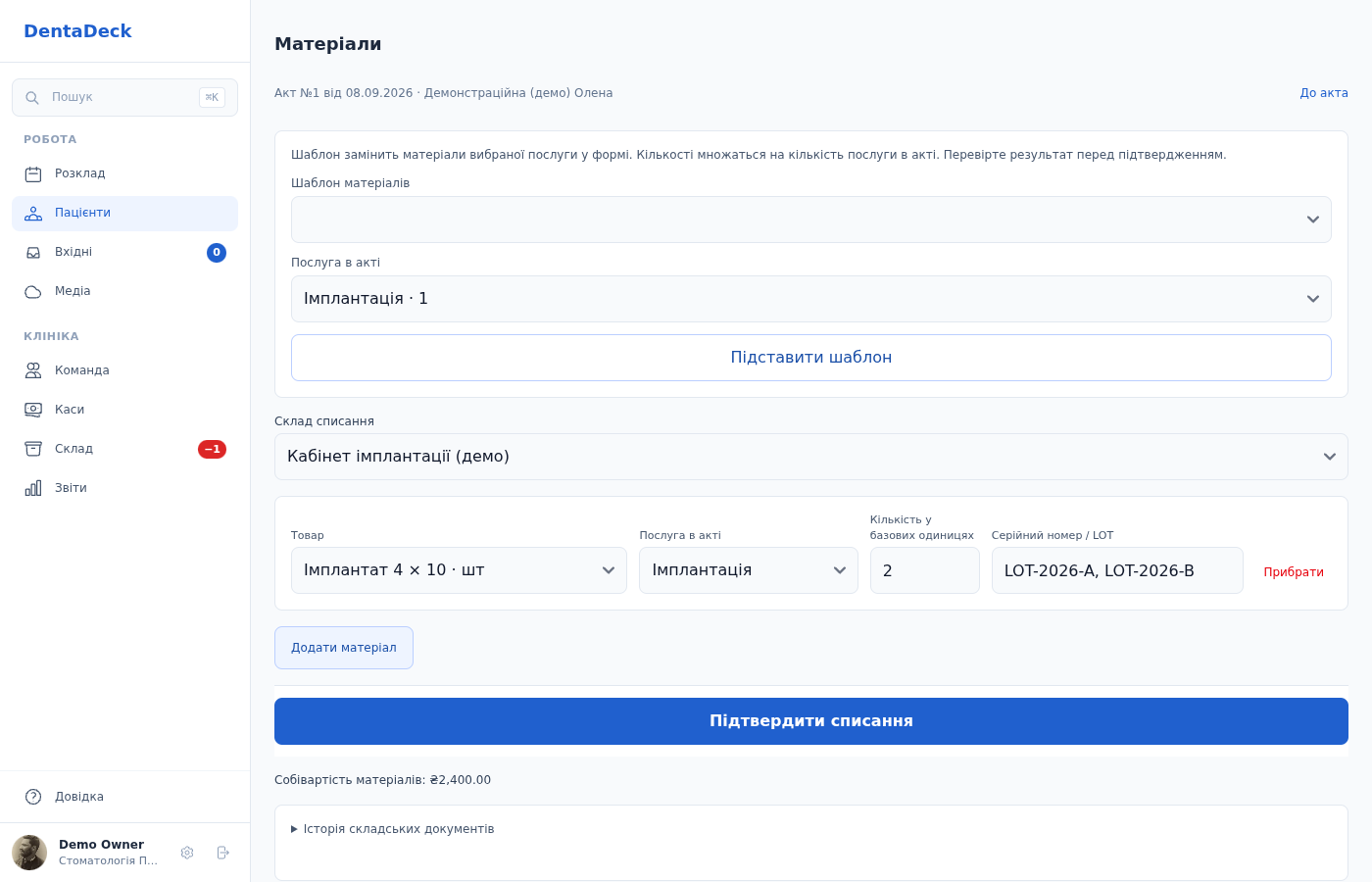Click the Пацієнти people icon
This screenshot has width=1372, height=882.
point(33,214)
